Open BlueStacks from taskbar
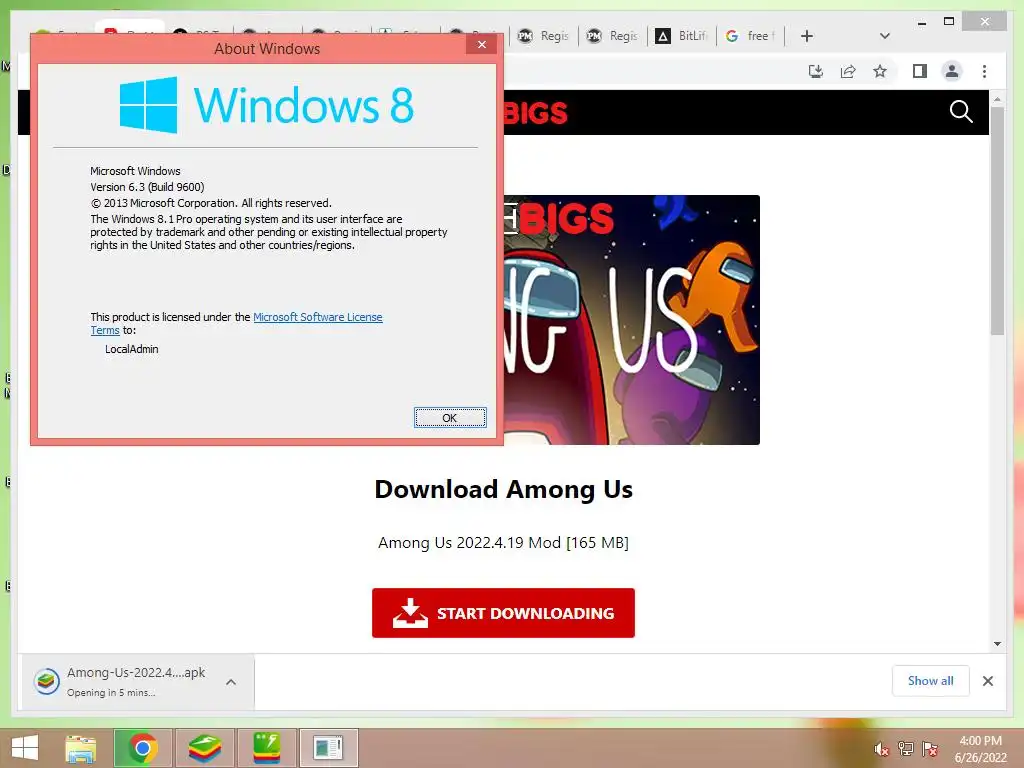 (204, 748)
